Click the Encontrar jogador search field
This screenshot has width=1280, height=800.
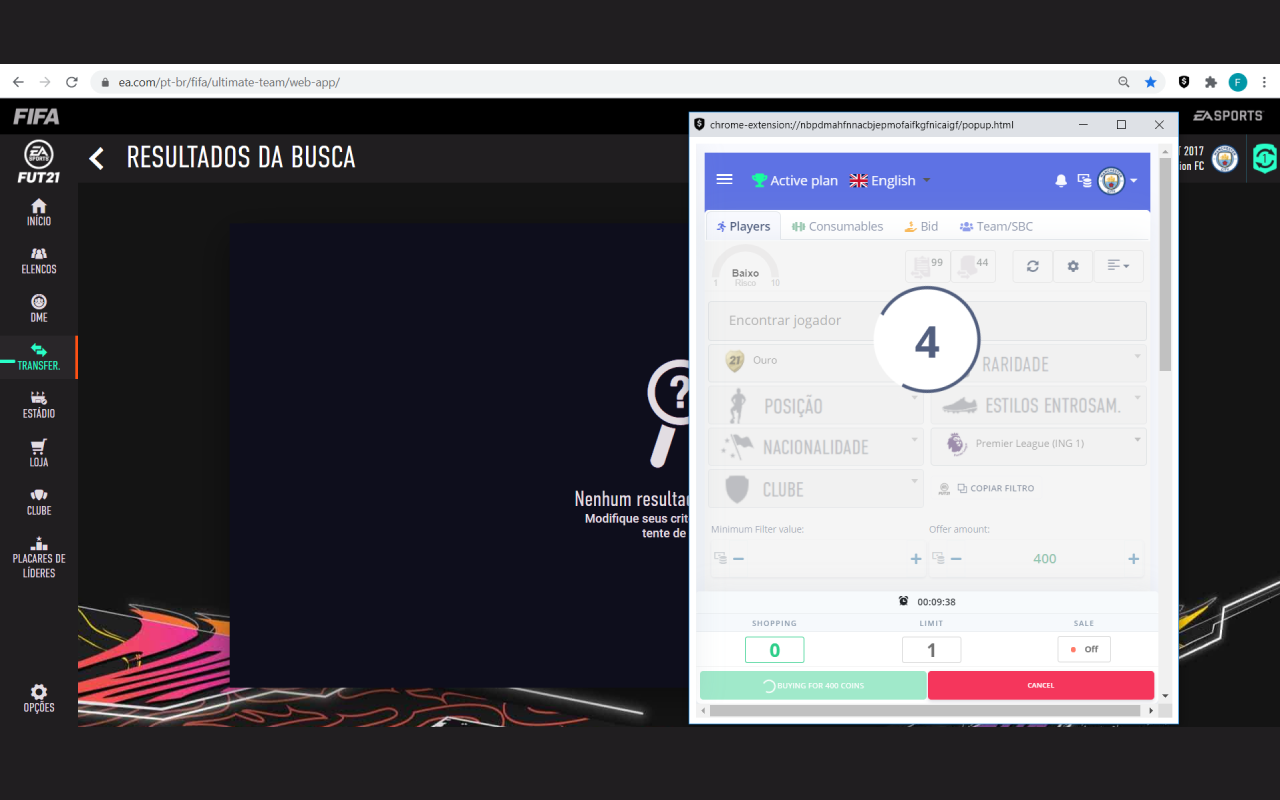pyautogui.click(x=927, y=321)
